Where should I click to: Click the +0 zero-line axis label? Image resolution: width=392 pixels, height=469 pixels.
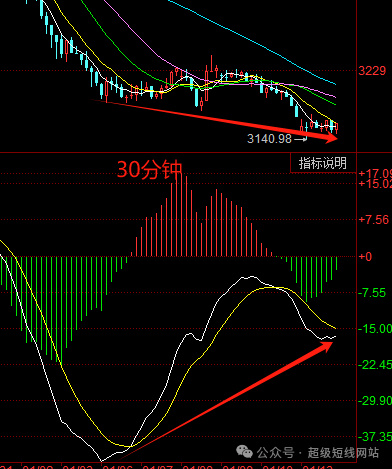[x=365, y=257]
